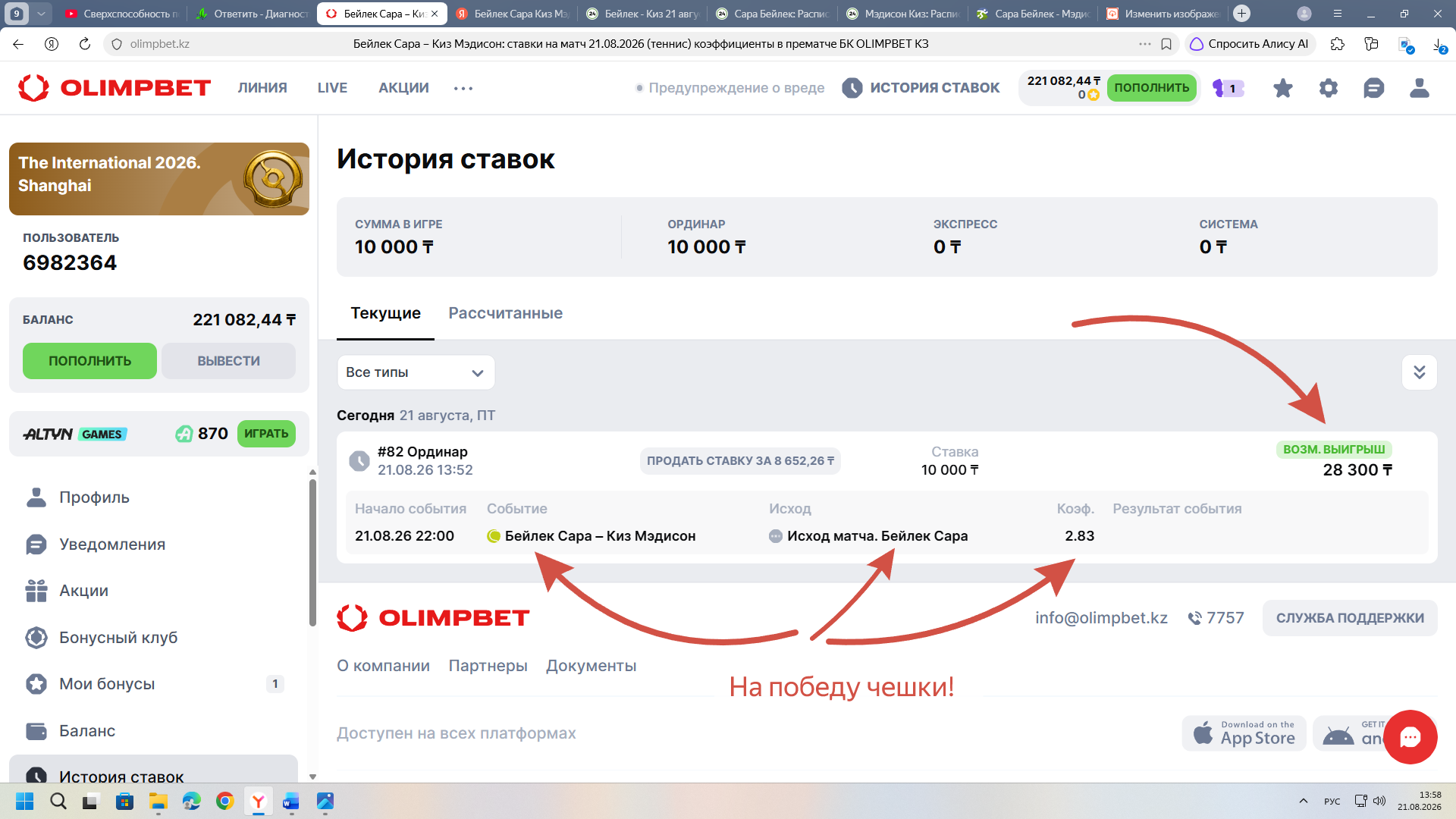Open Баланс in the sidebar
The image size is (1456, 819).
pyautogui.click(x=159, y=731)
